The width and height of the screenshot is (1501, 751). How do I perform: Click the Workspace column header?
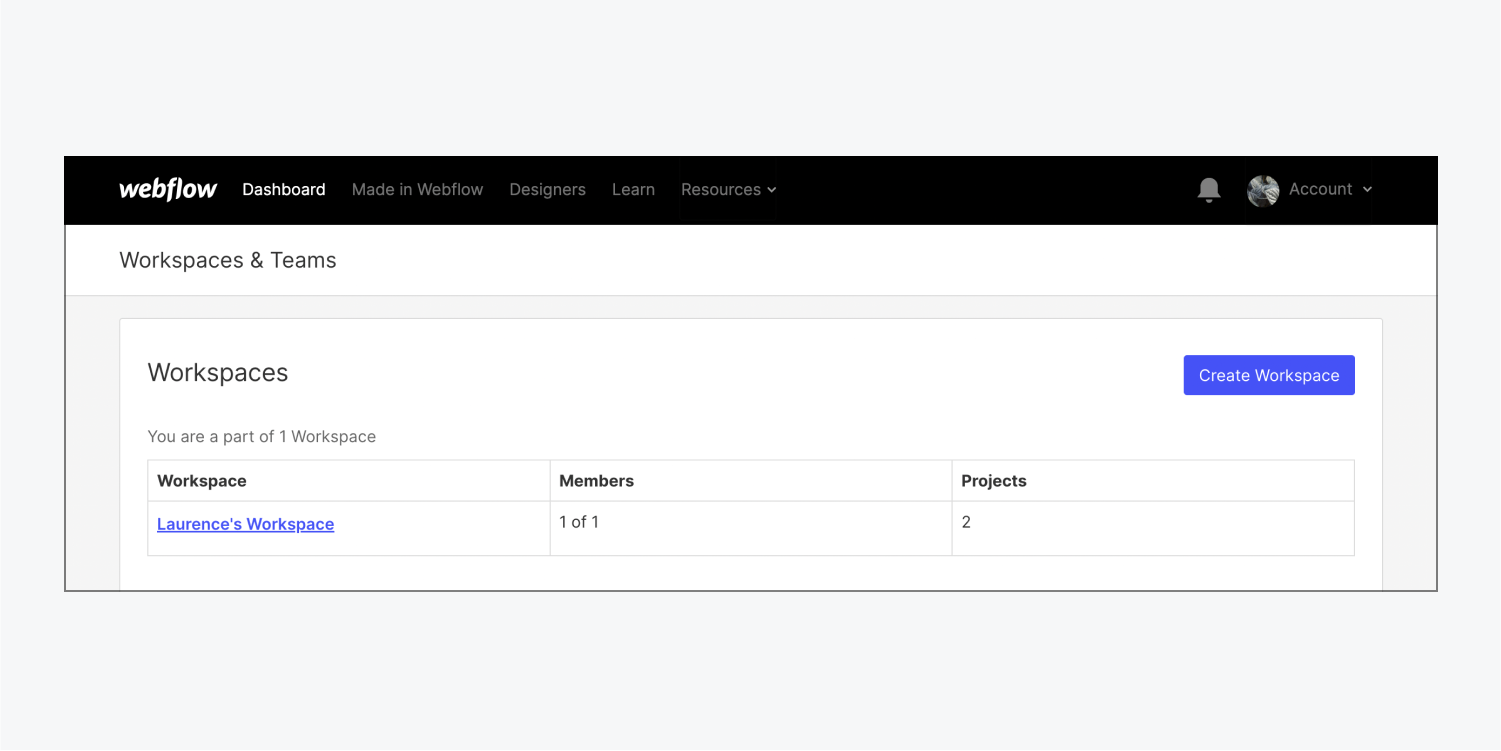(348, 481)
